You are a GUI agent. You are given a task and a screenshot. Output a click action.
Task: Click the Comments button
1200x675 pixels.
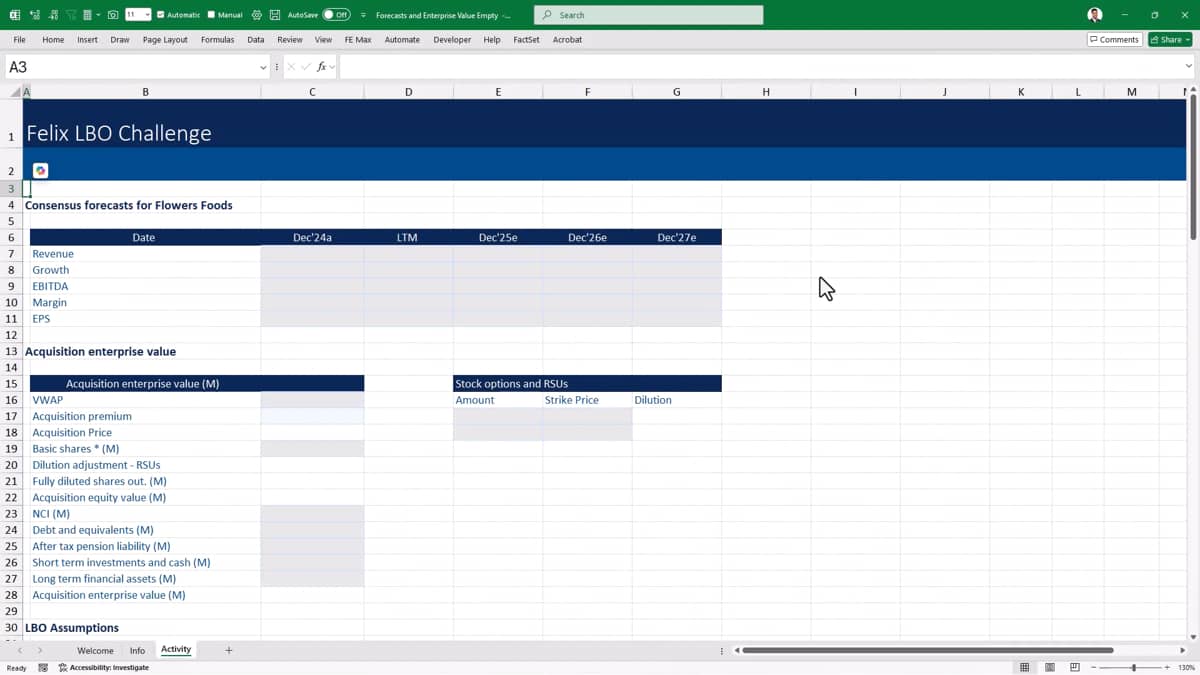coord(1114,39)
